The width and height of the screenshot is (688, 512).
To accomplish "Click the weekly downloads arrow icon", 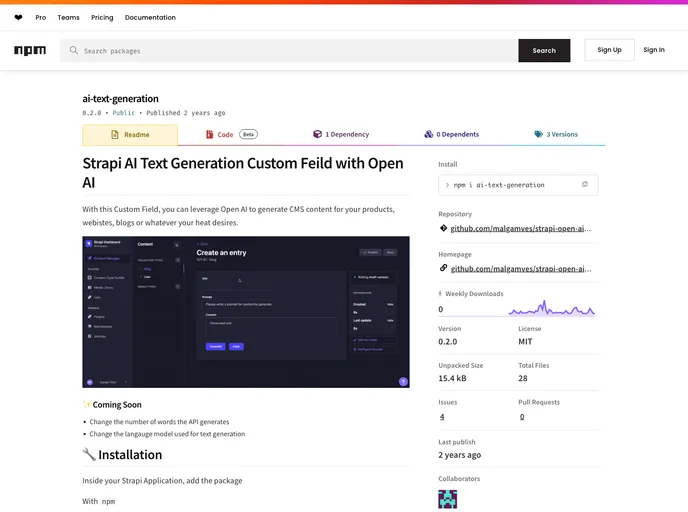I will click(x=440, y=294).
